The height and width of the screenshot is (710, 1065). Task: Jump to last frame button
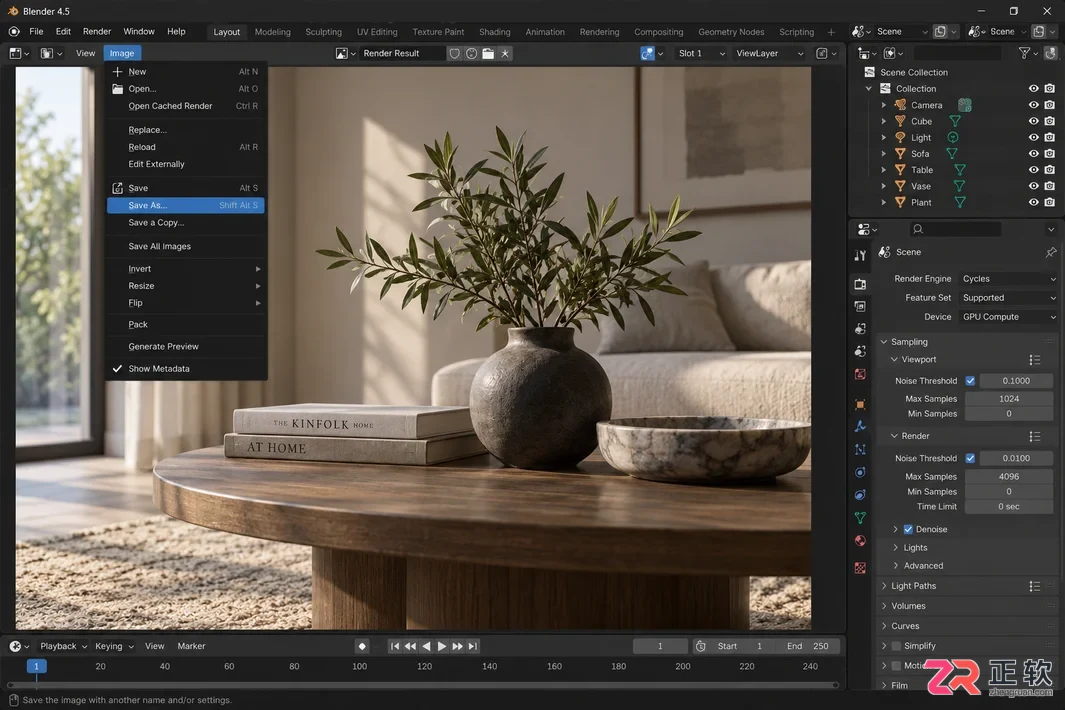[473, 646]
